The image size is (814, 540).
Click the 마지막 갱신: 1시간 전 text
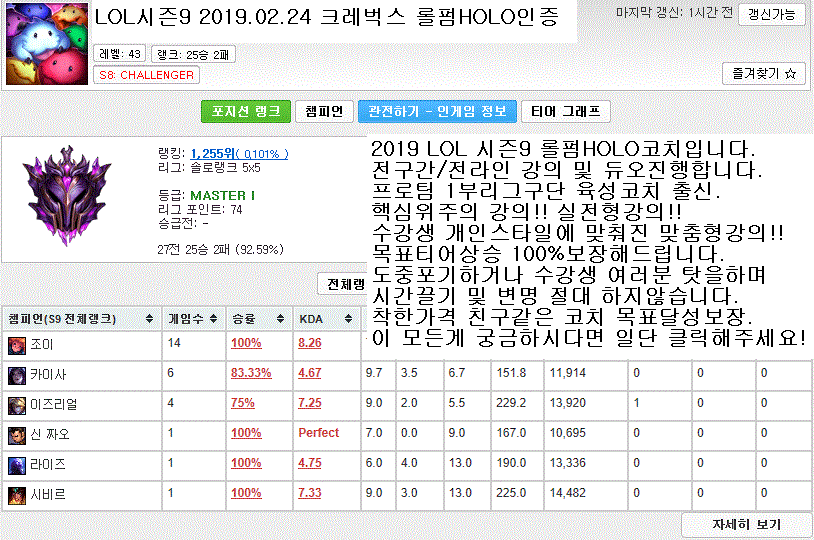(674, 13)
